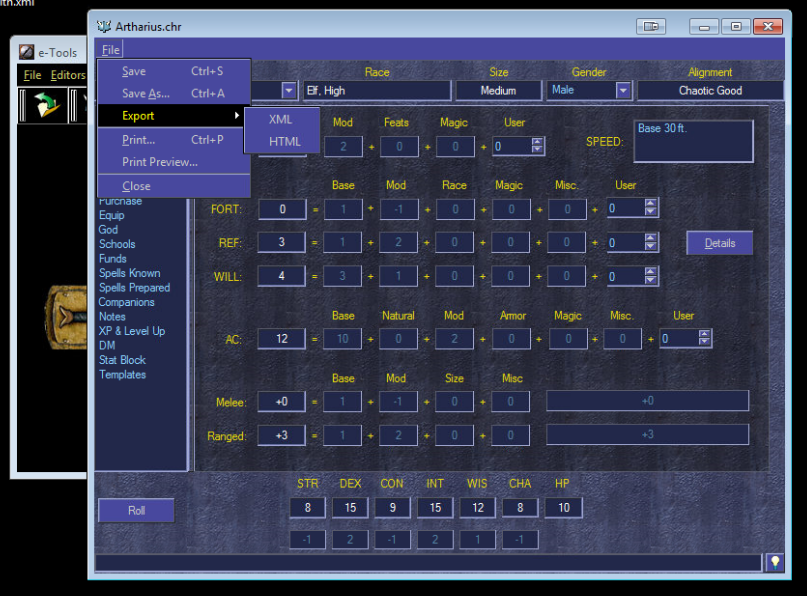This screenshot has width=807, height=596.
Task: Expand the dropdown left of the Race field
Action: [x=289, y=91]
